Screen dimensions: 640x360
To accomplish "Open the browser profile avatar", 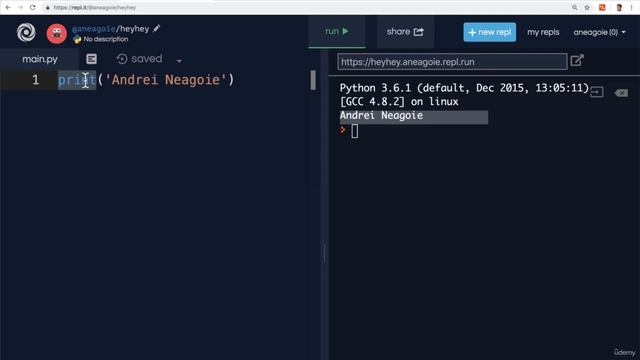I will [x=619, y=7].
